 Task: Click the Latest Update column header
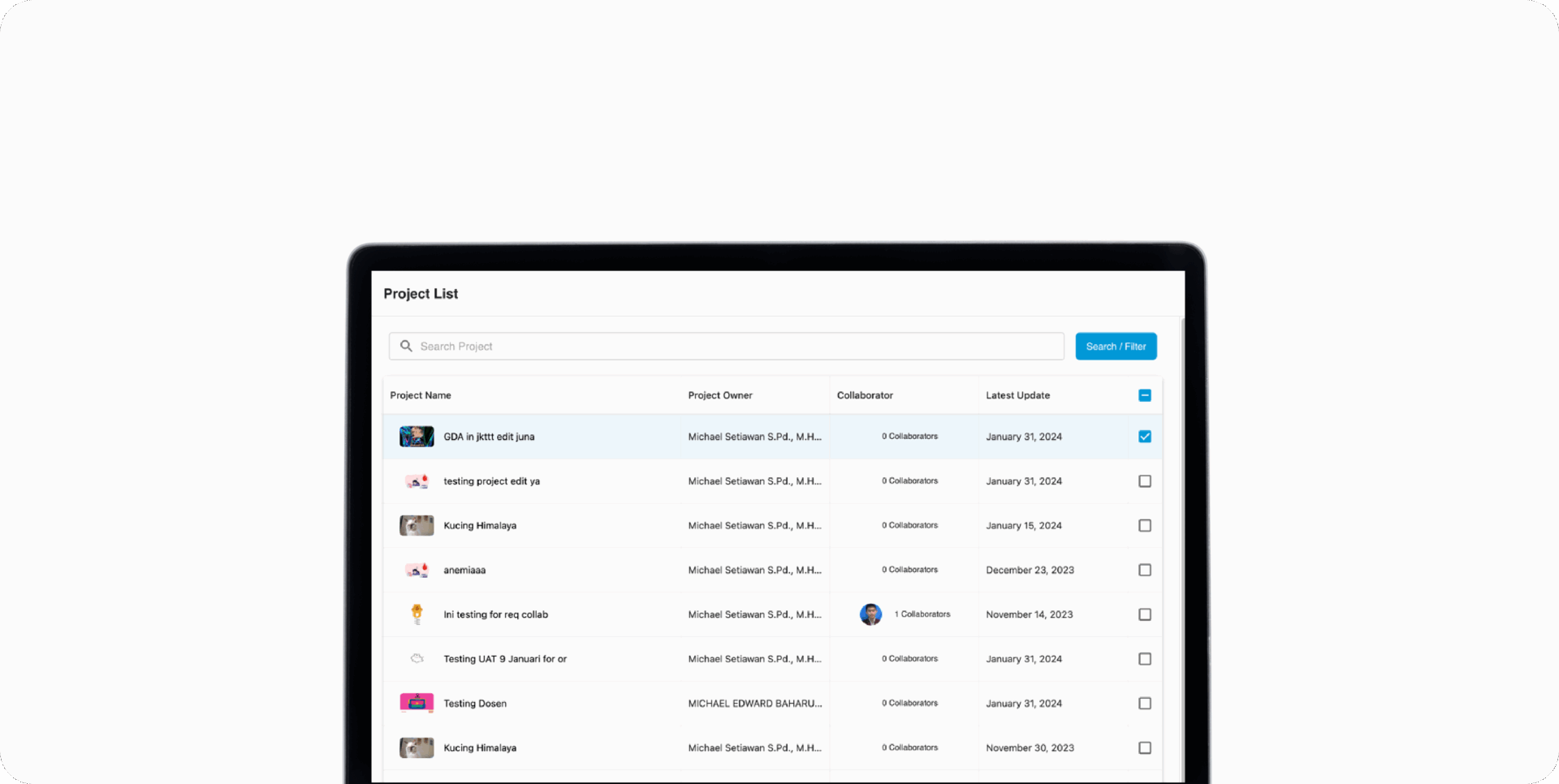click(1017, 395)
